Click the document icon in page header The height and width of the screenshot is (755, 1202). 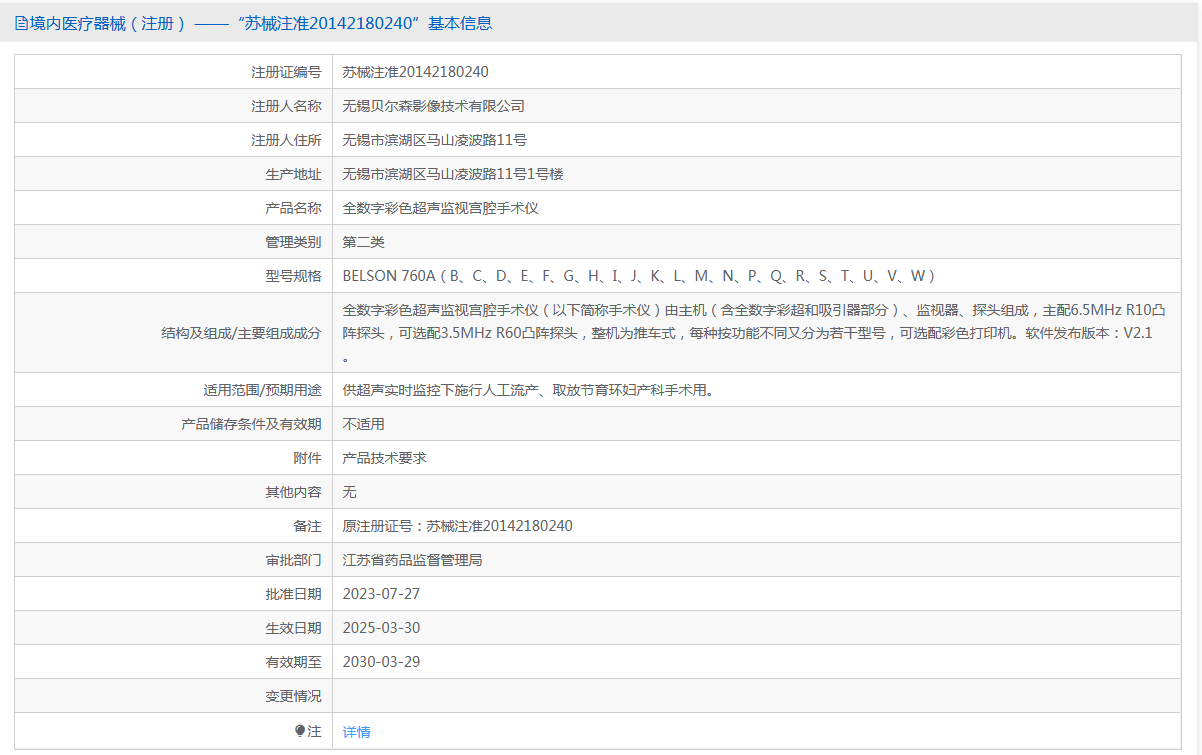pyautogui.click(x=21, y=23)
